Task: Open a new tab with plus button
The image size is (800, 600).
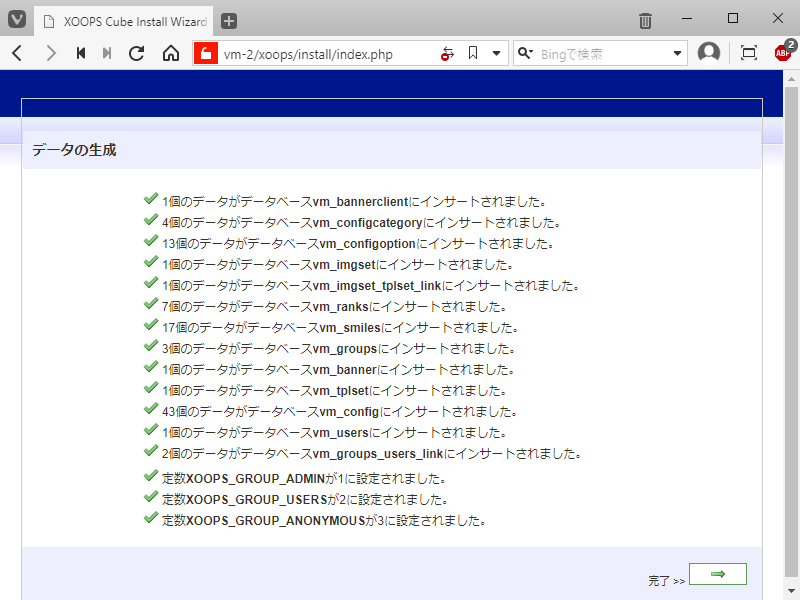Action: click(x=229, y=21)
